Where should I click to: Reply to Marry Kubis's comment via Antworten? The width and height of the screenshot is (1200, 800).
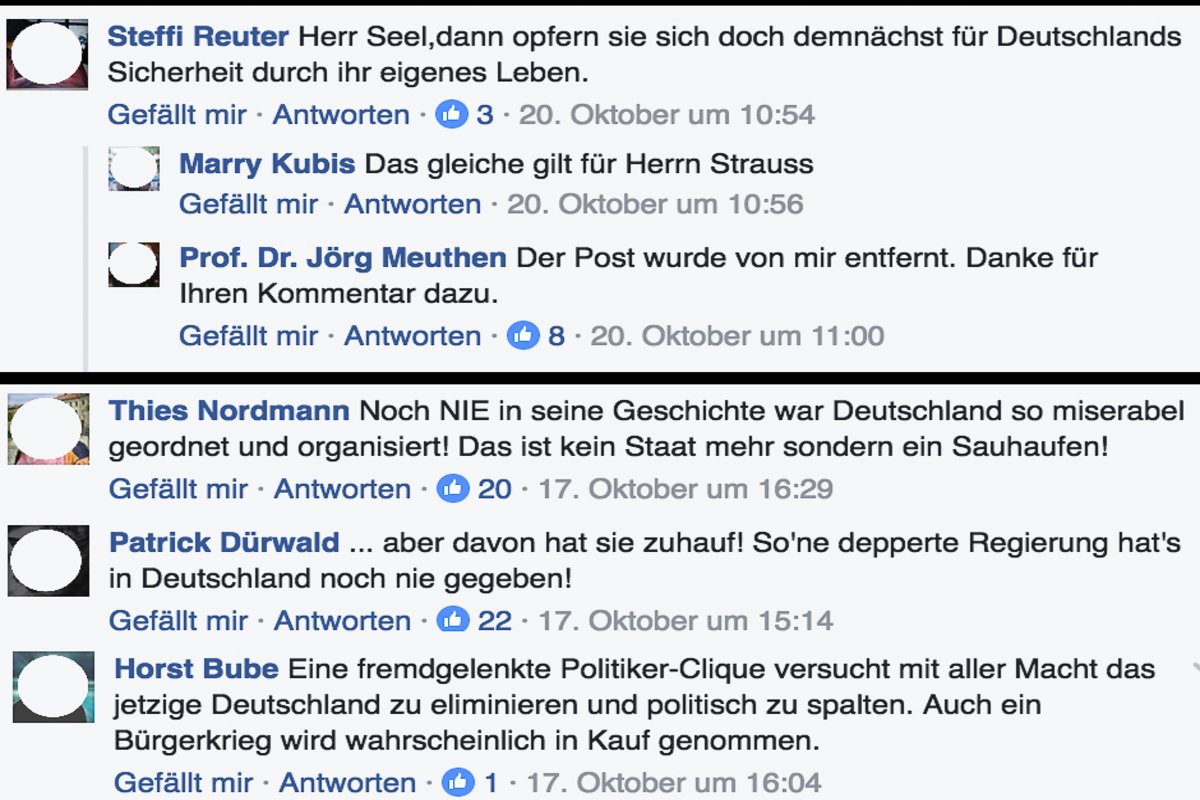412,205
